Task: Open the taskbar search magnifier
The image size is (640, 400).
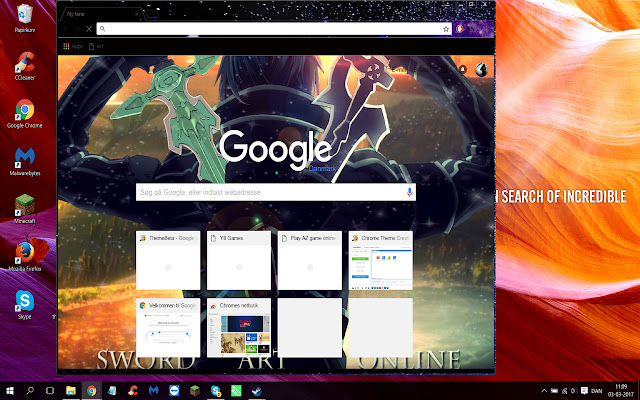Action: click(x=30, y=391)
